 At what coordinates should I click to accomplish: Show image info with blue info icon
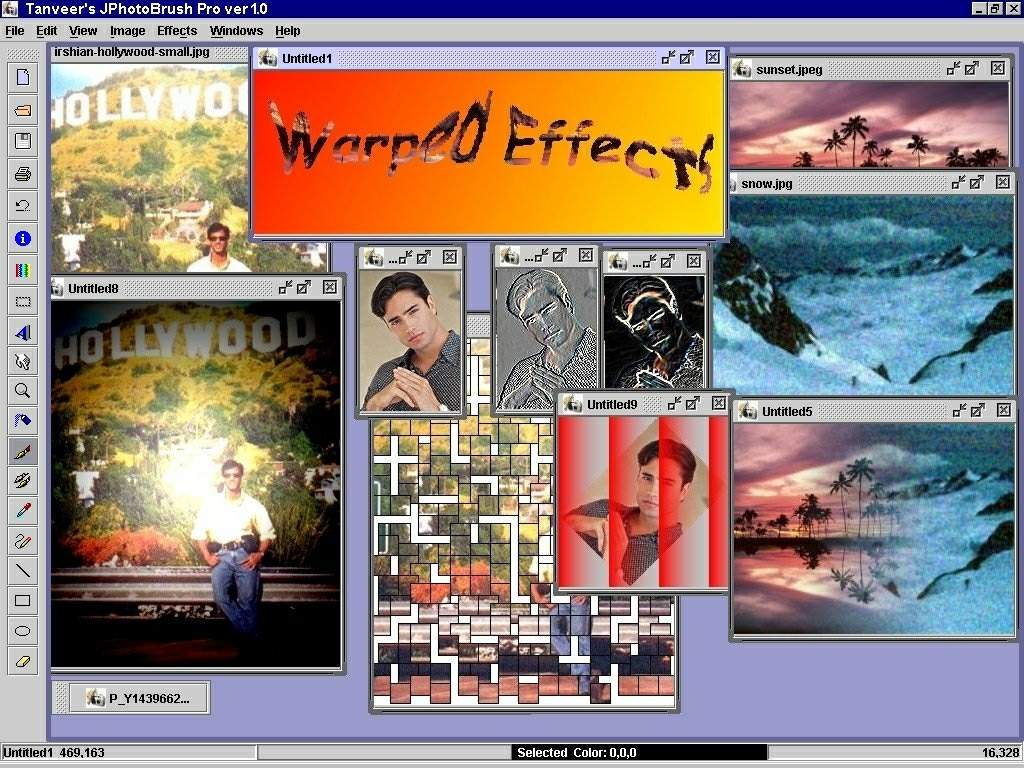23,238
